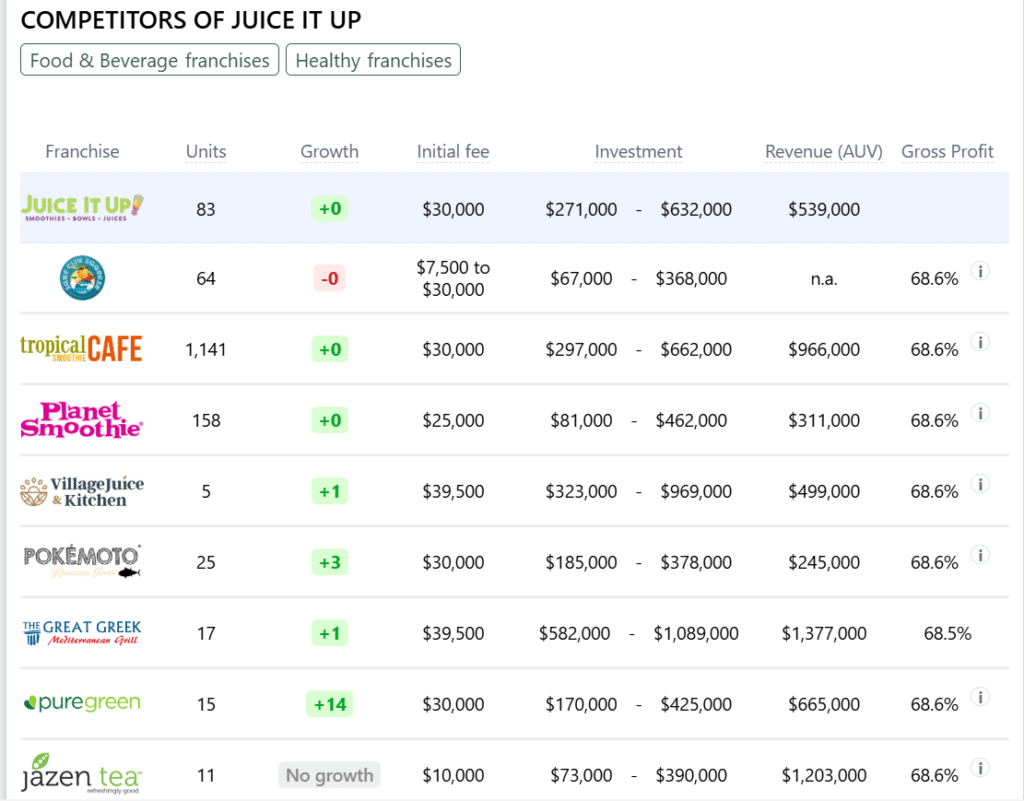
Task: Select the +1 growth badge for Great Greek
Action: coord(330,633)
